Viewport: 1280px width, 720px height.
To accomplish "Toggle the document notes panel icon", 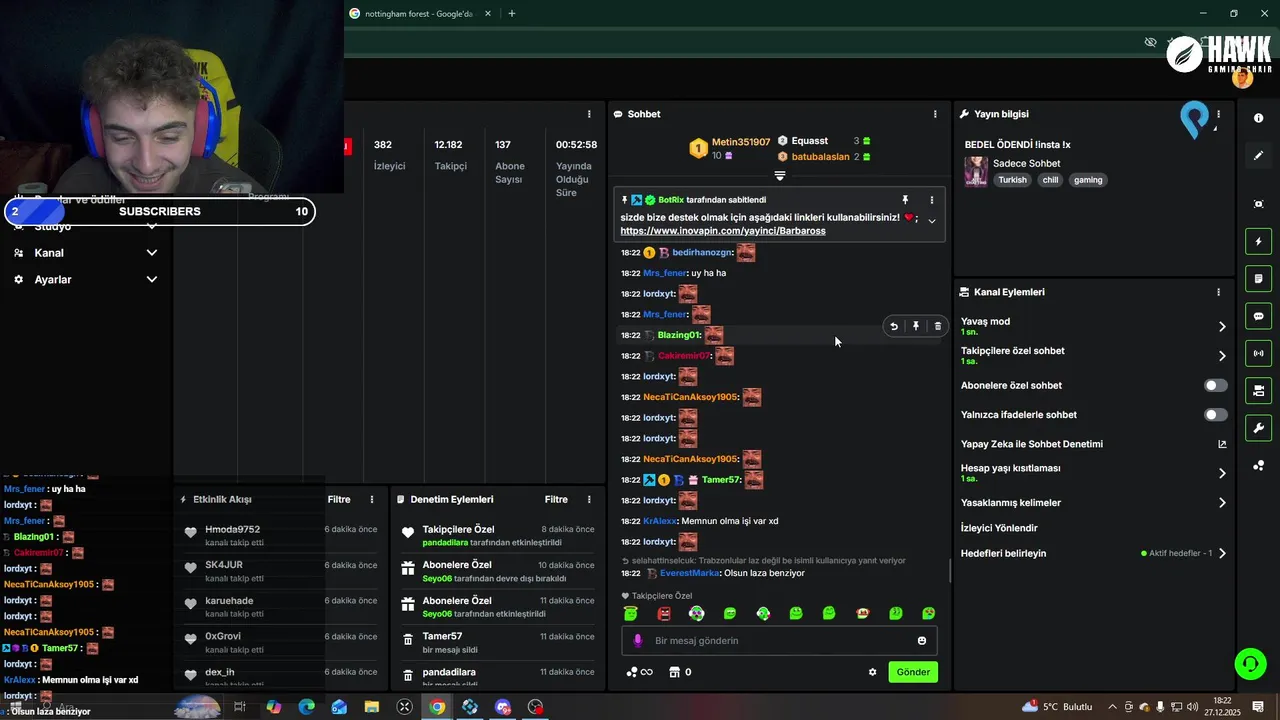I will pos(1258,278).
